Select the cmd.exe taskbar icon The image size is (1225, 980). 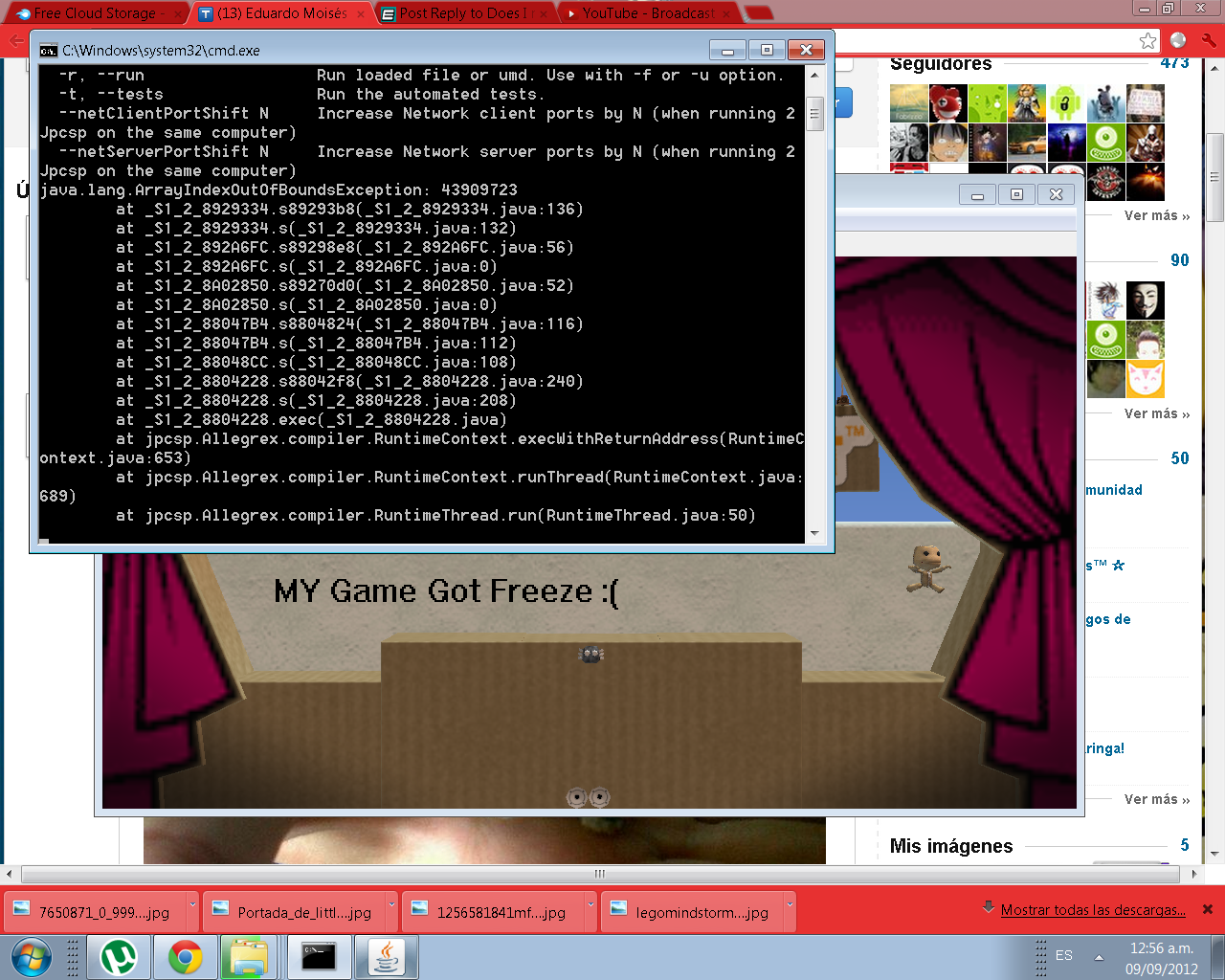coord(318,957)
